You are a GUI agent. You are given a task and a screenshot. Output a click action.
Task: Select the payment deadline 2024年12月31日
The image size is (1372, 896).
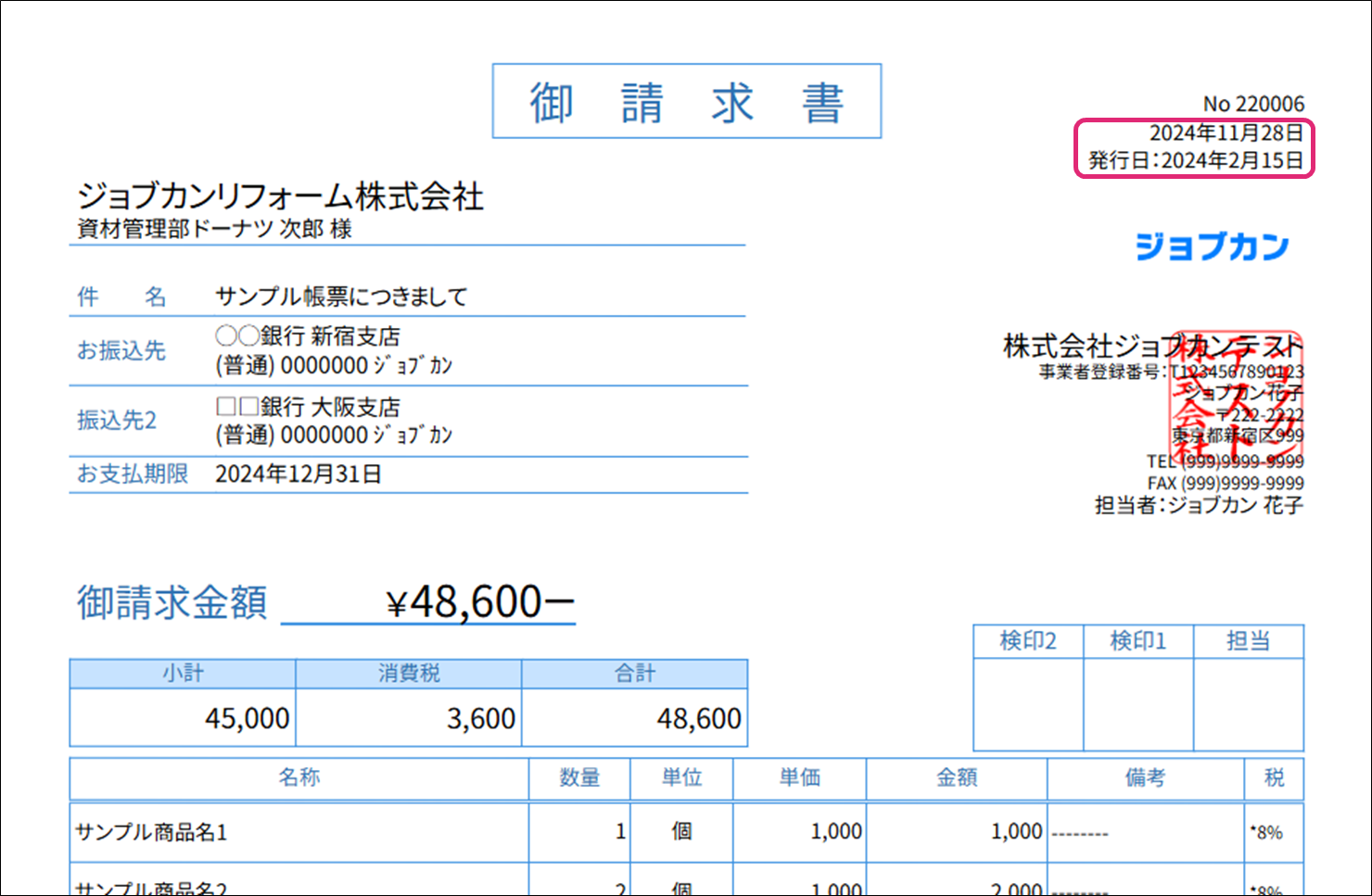point(299,474)
